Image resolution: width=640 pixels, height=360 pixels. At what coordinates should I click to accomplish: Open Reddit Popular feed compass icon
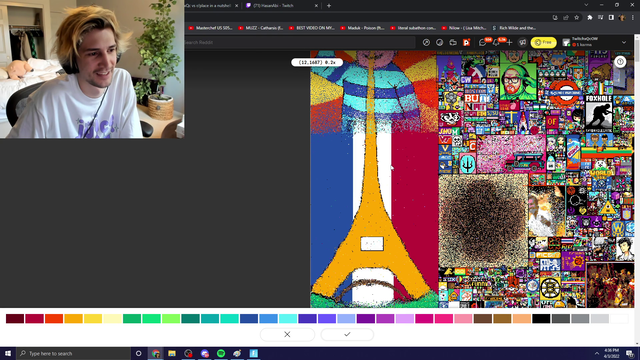tap(426, 42)
